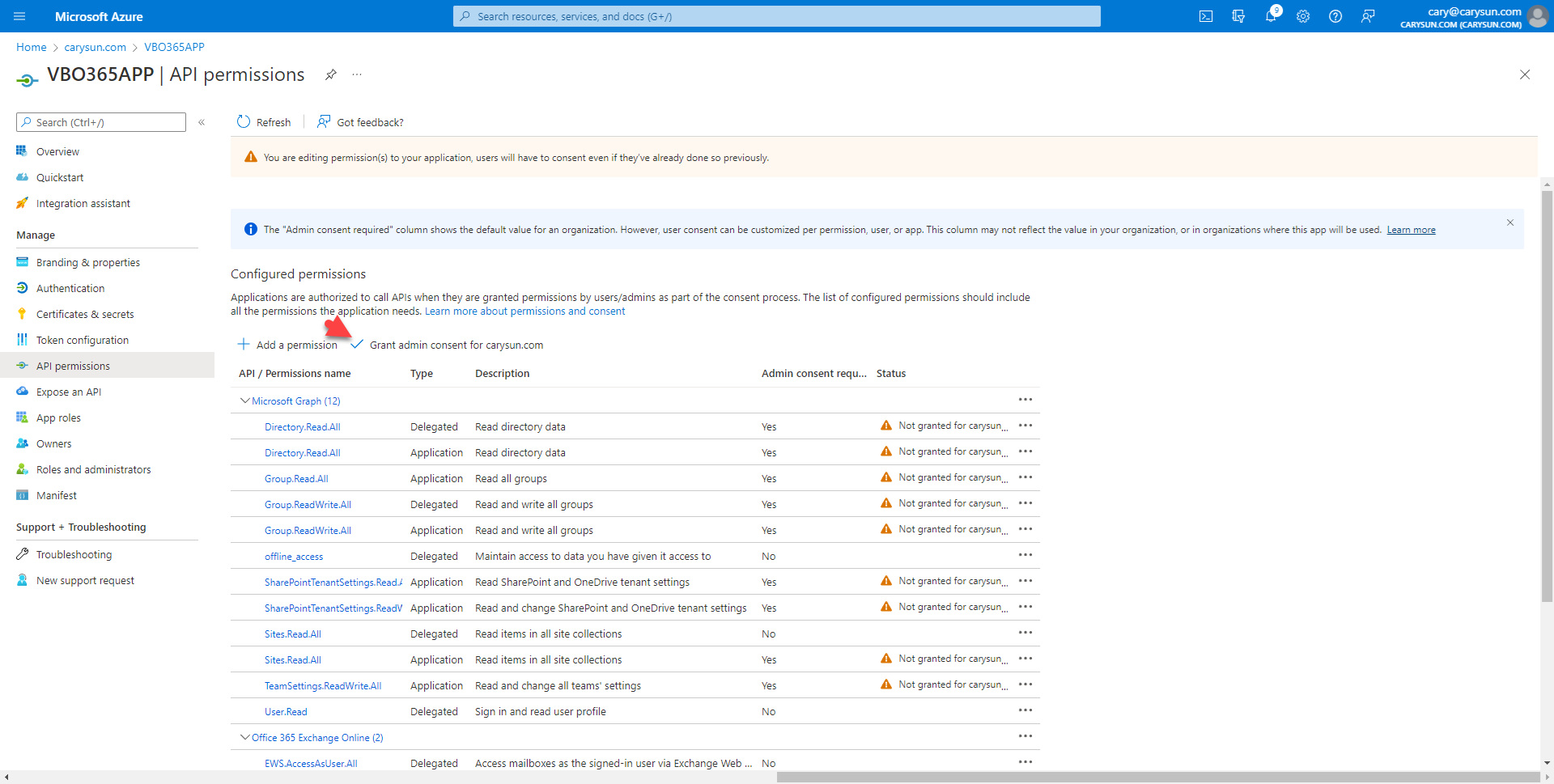The image size is (1554, 784).
Task: Pin the VBO365APP blade
Action: pos(330,74)
